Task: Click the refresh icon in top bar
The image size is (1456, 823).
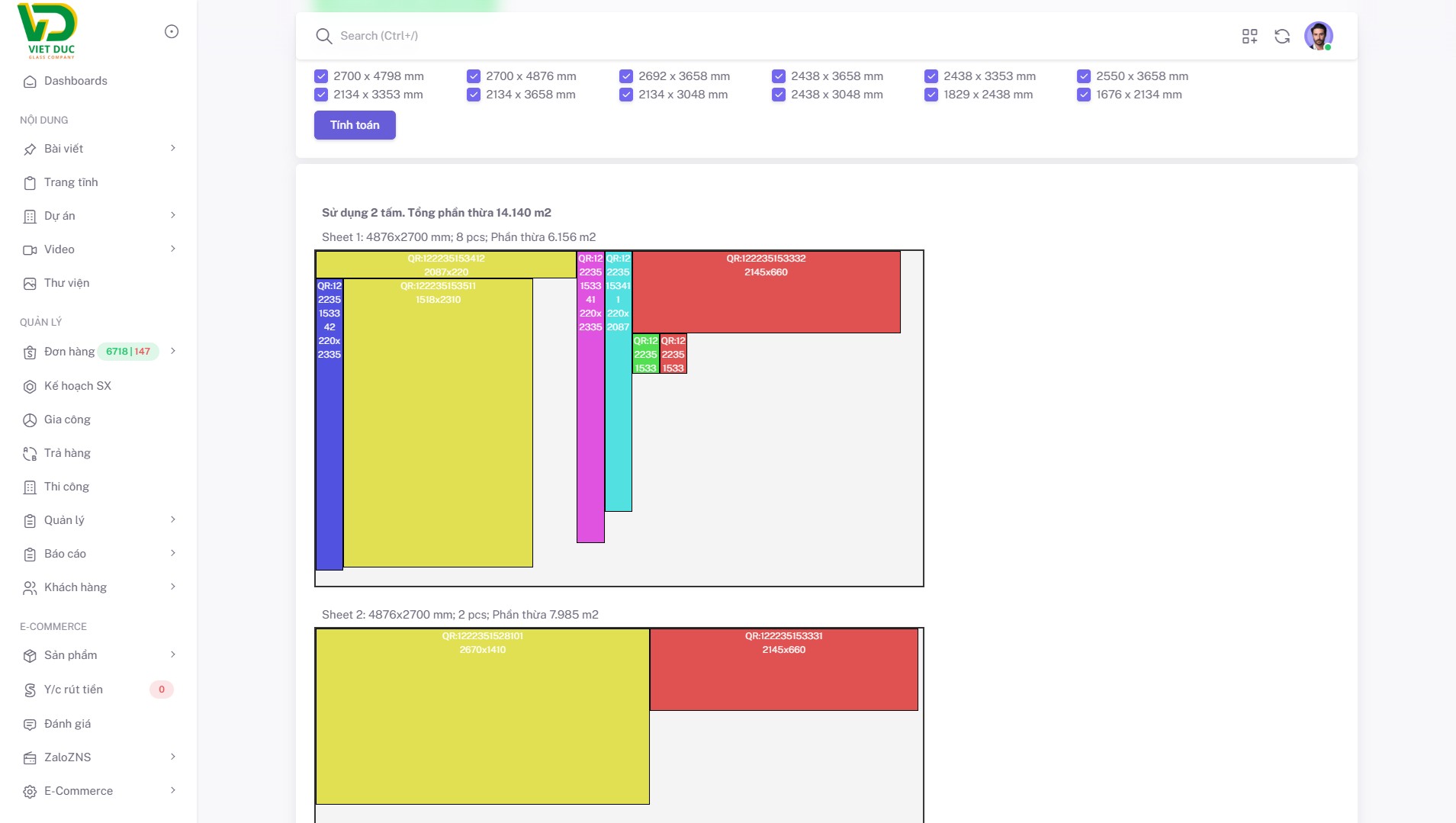Action: 1282,36
